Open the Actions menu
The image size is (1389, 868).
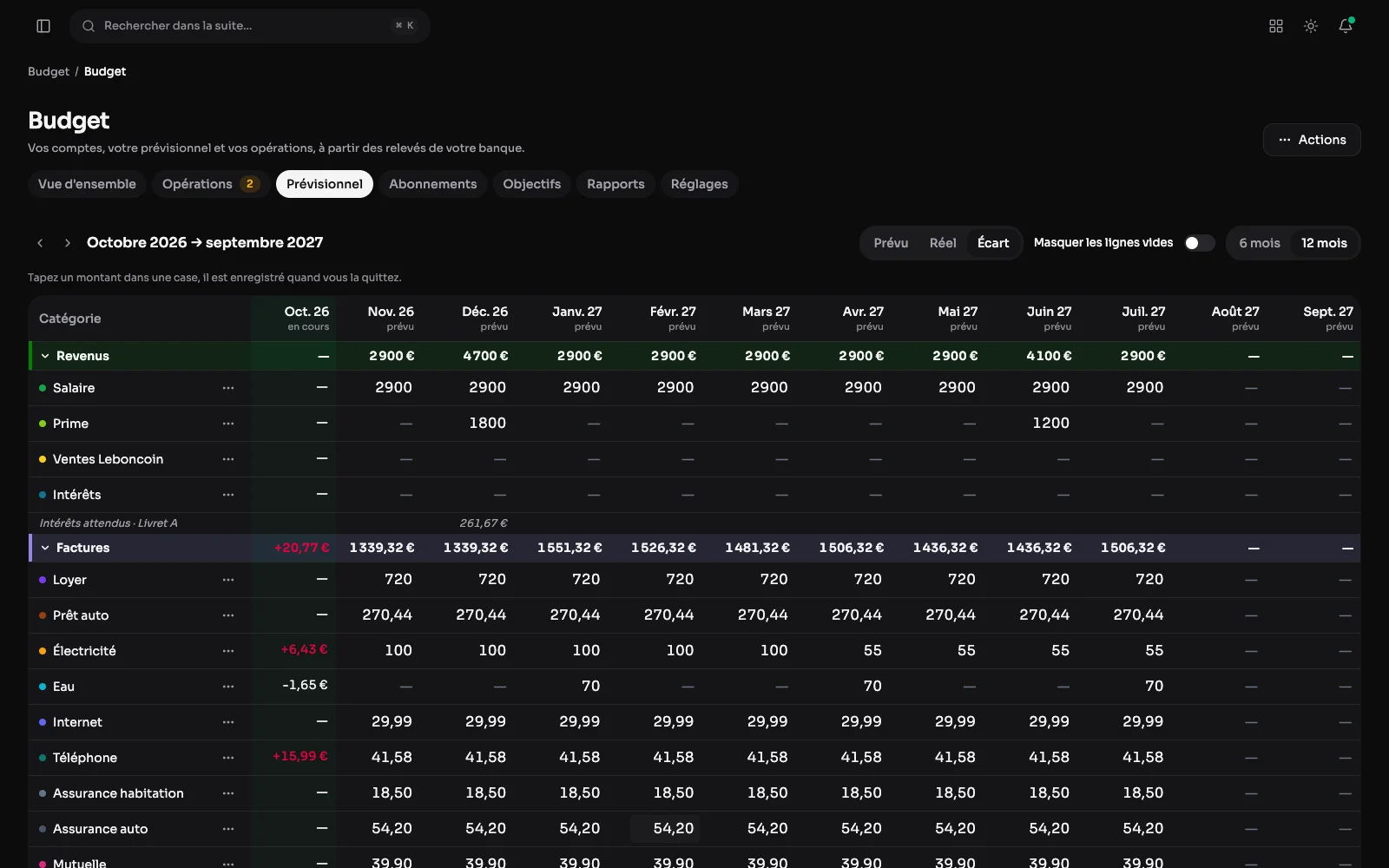point(1312,140)
